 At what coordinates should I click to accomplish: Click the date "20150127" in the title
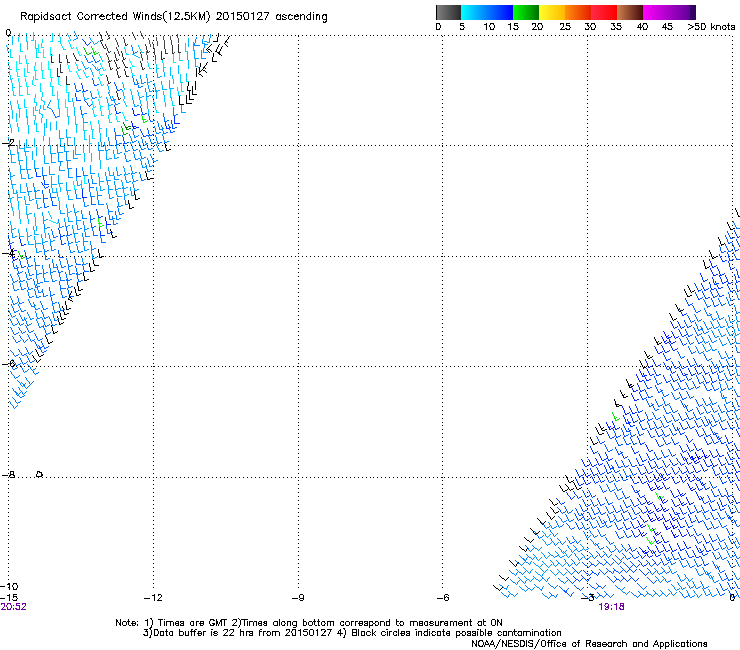pyautogui.click(x=243, y=16)
